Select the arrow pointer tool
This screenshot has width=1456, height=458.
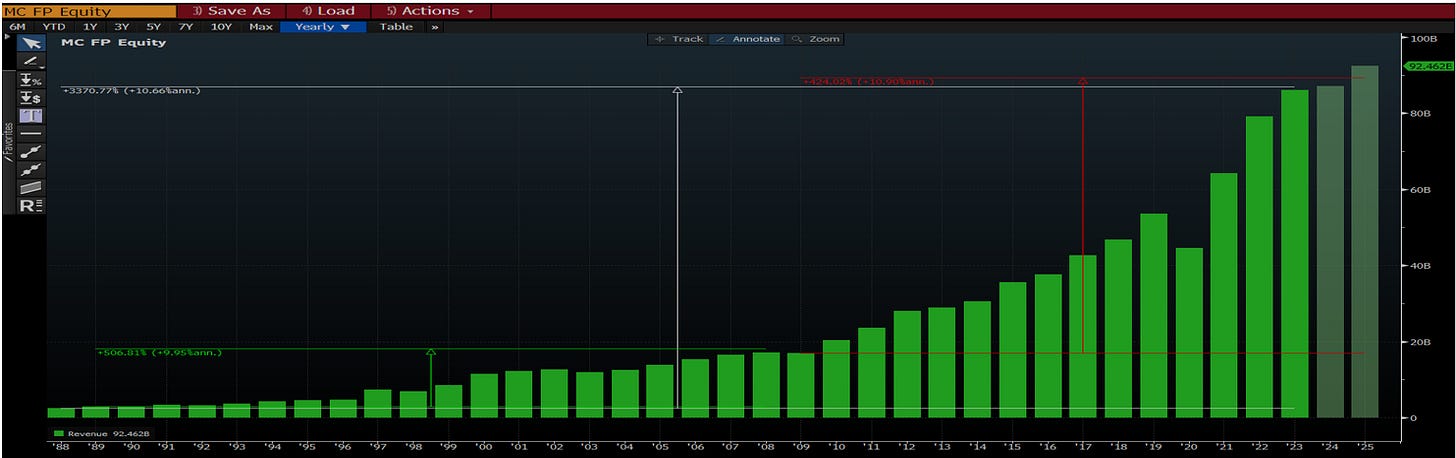click(31, 43)
